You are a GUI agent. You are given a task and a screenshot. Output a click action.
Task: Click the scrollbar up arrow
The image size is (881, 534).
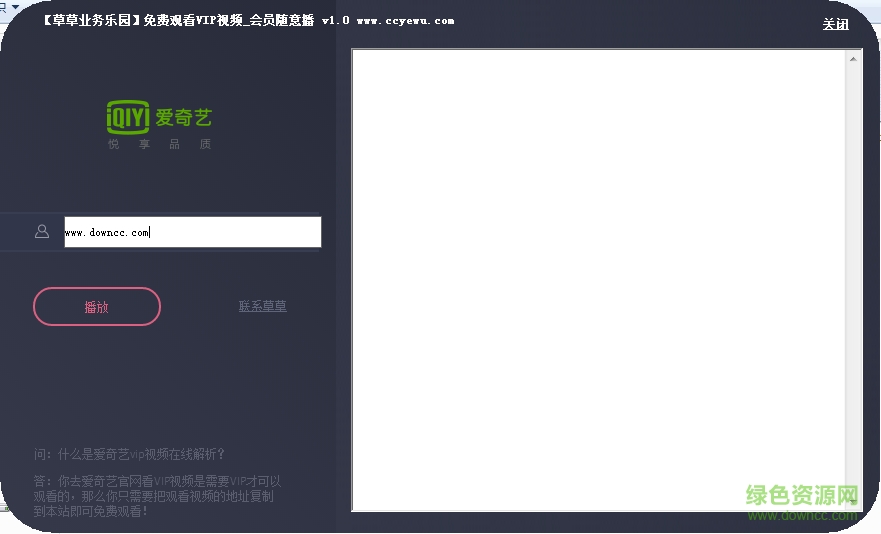point(853,59)
